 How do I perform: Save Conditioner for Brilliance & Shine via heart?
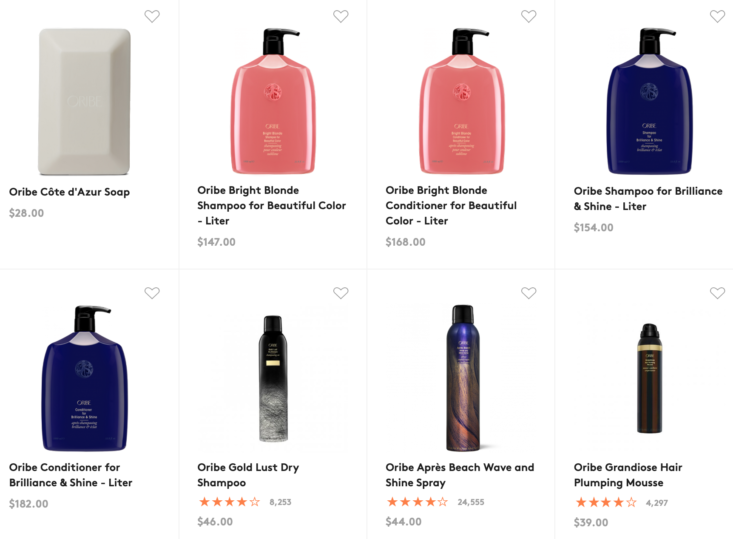[x=152, y=293]
